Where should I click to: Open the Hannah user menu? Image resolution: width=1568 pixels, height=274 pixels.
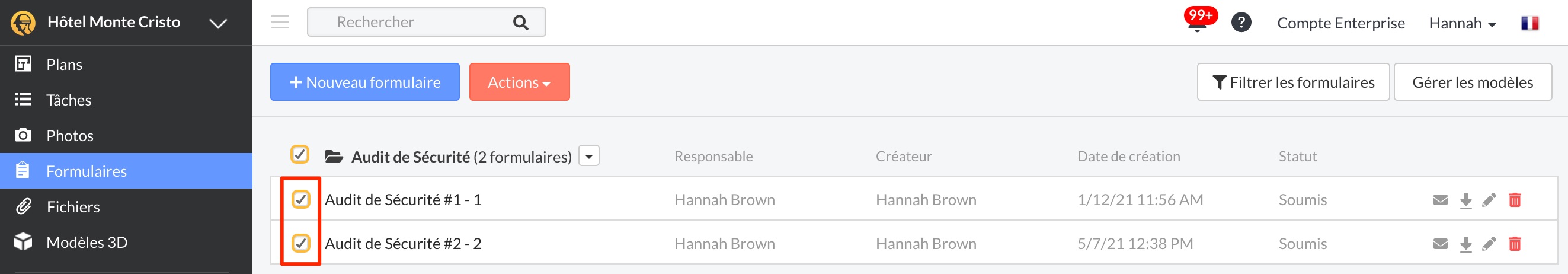(x=1462, y=23)
